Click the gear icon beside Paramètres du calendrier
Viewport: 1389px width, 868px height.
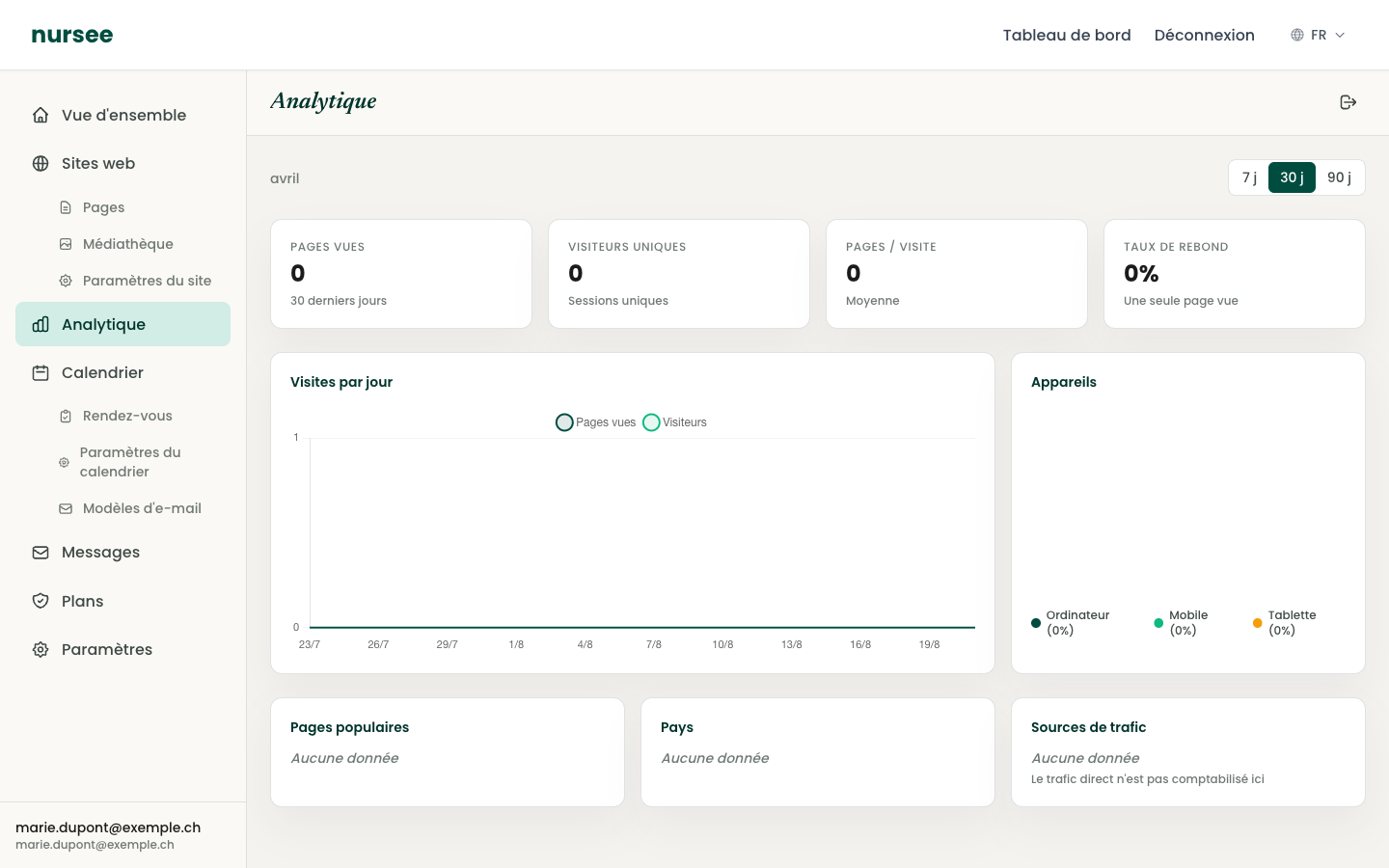tap(64, 462)
